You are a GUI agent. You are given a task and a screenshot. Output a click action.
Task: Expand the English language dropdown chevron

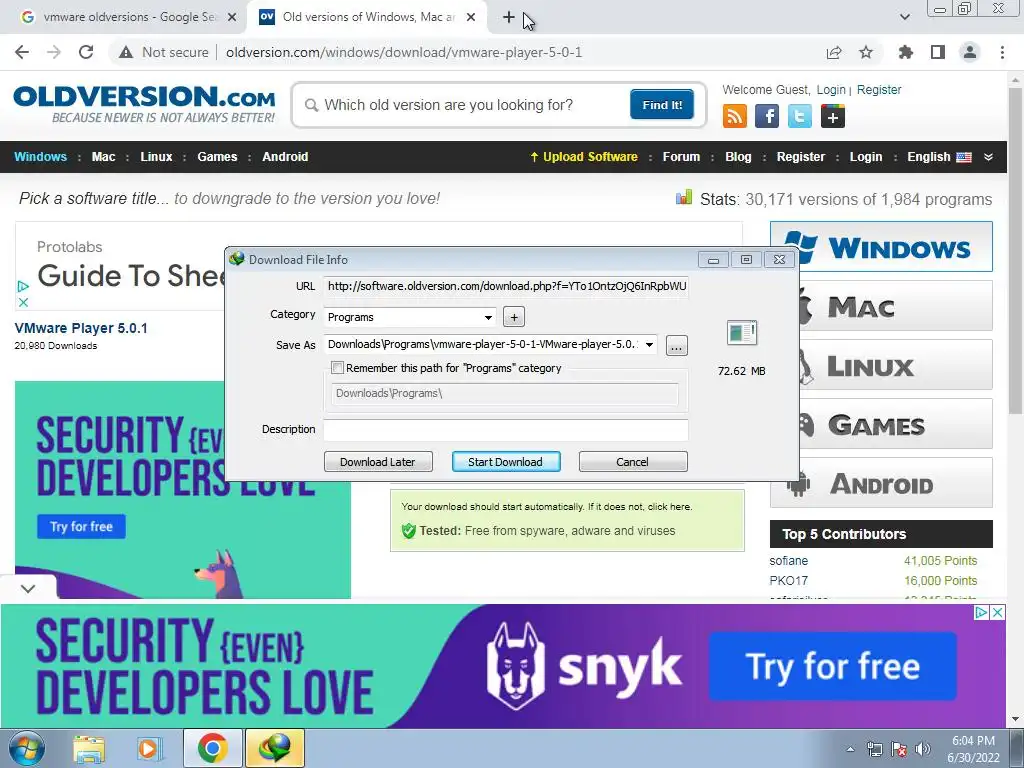[x=988, y=157]
